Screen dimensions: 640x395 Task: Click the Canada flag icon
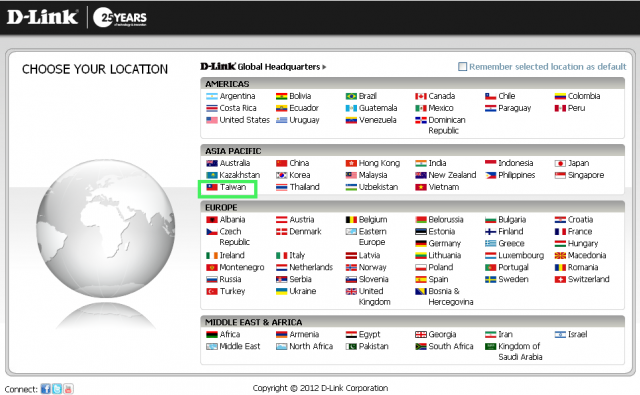tap(421, 96)
